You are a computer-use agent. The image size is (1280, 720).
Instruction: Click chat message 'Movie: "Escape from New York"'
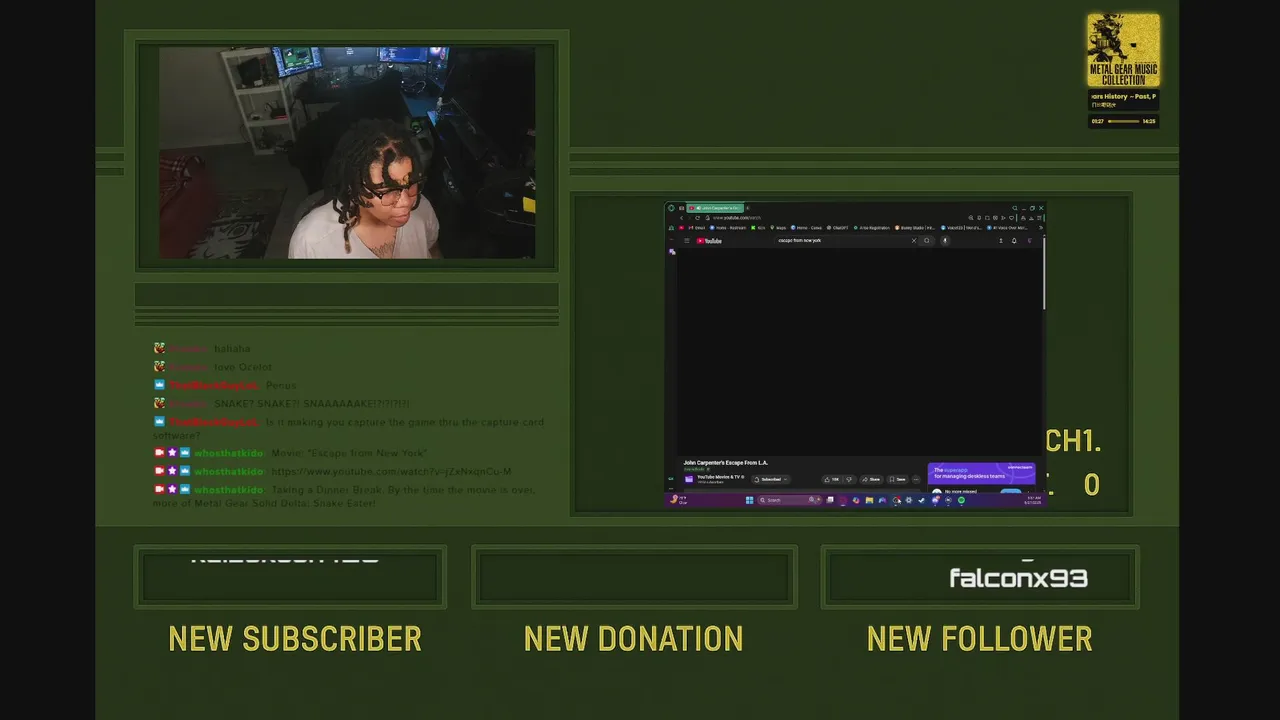click(349, 453)
